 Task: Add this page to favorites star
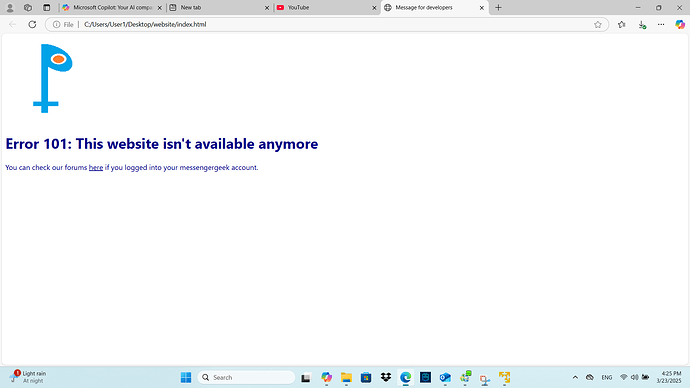[x=598, y=25]
